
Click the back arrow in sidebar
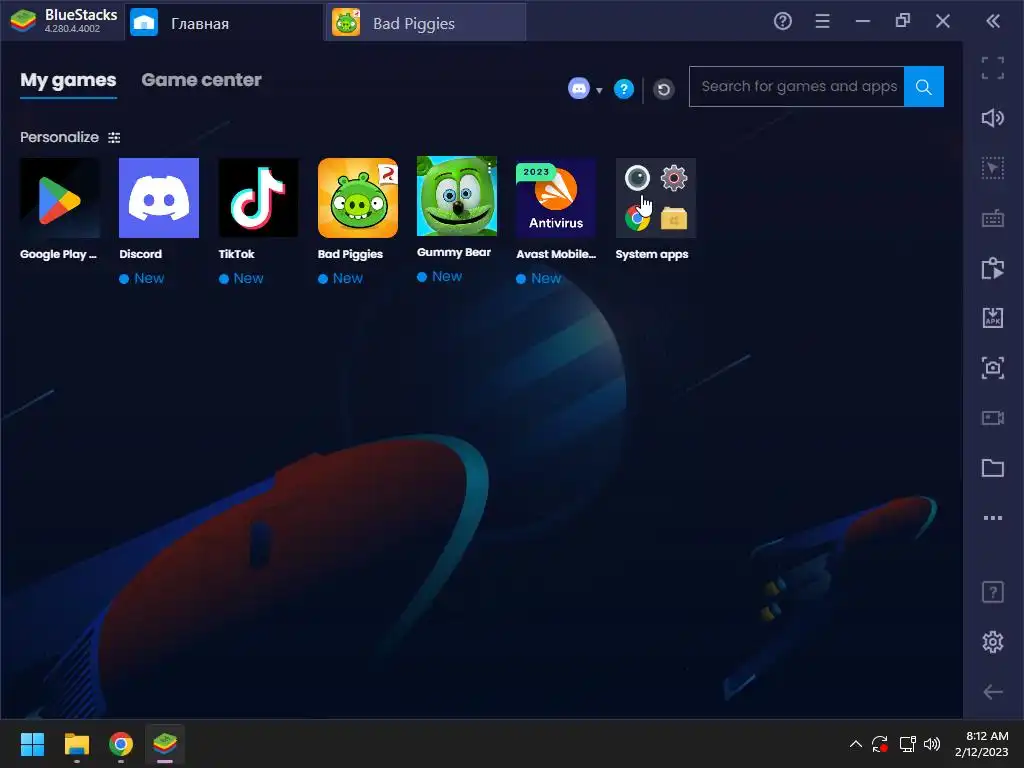(993, 692)
